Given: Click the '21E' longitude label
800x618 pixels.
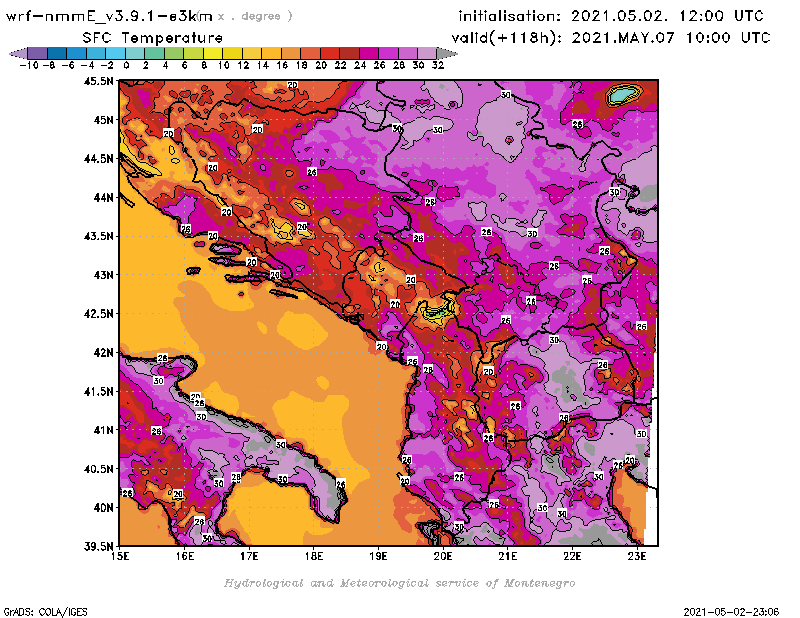Looking at the screenshot, I should 508,556.
